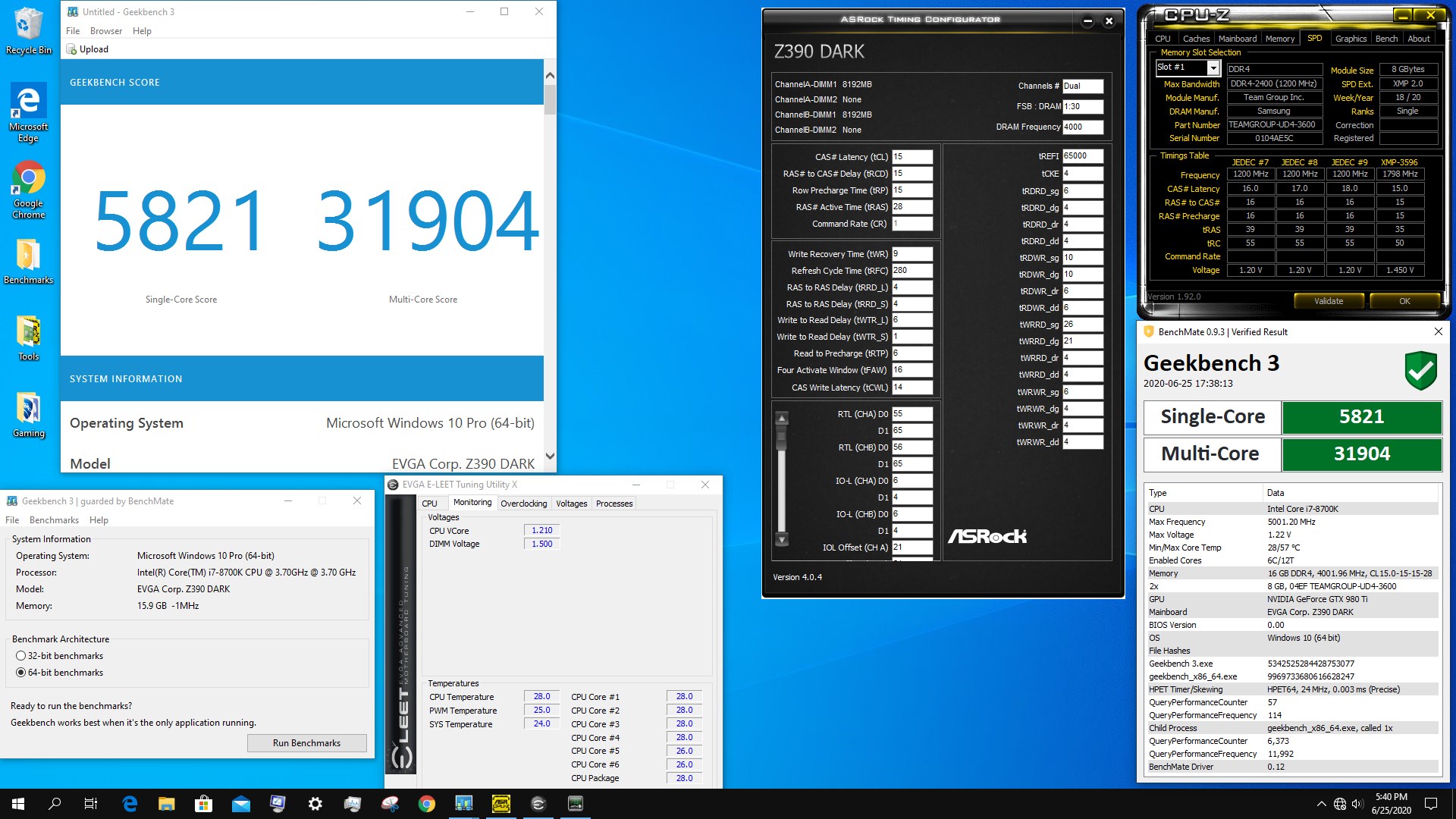The height and width of the screenshot is (819, 1456).
Task: Click the Windows Start button
Action: (x=18, y=804)
